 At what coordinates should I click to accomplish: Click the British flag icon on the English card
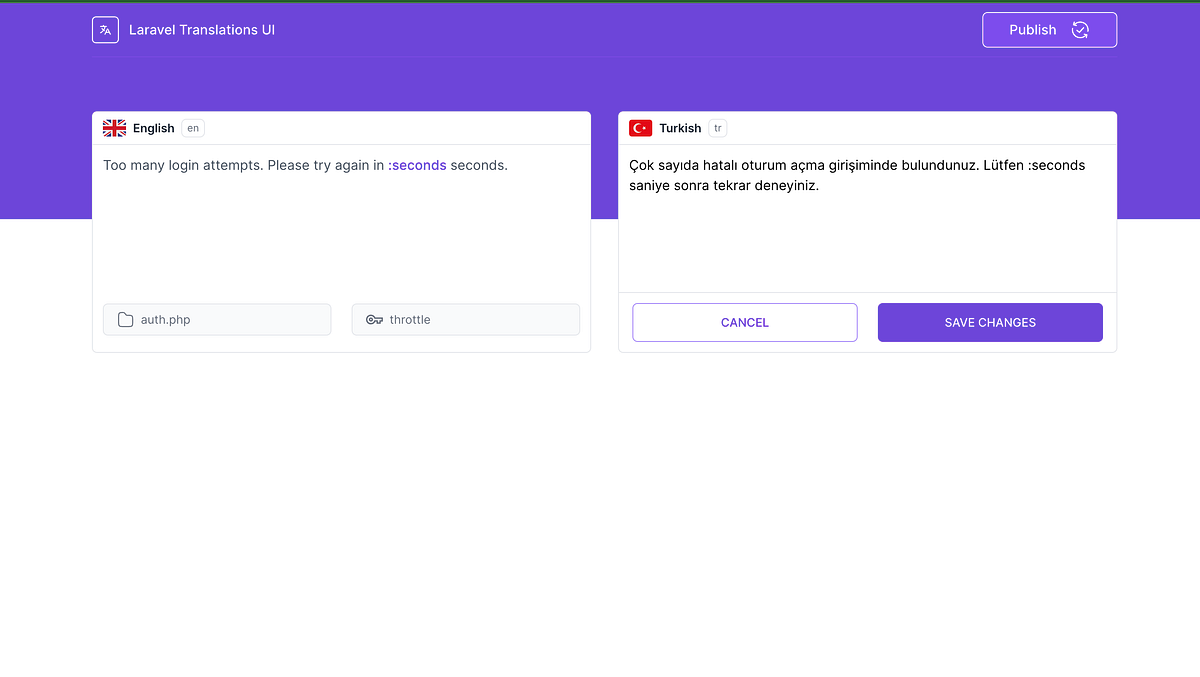[114, 128]
